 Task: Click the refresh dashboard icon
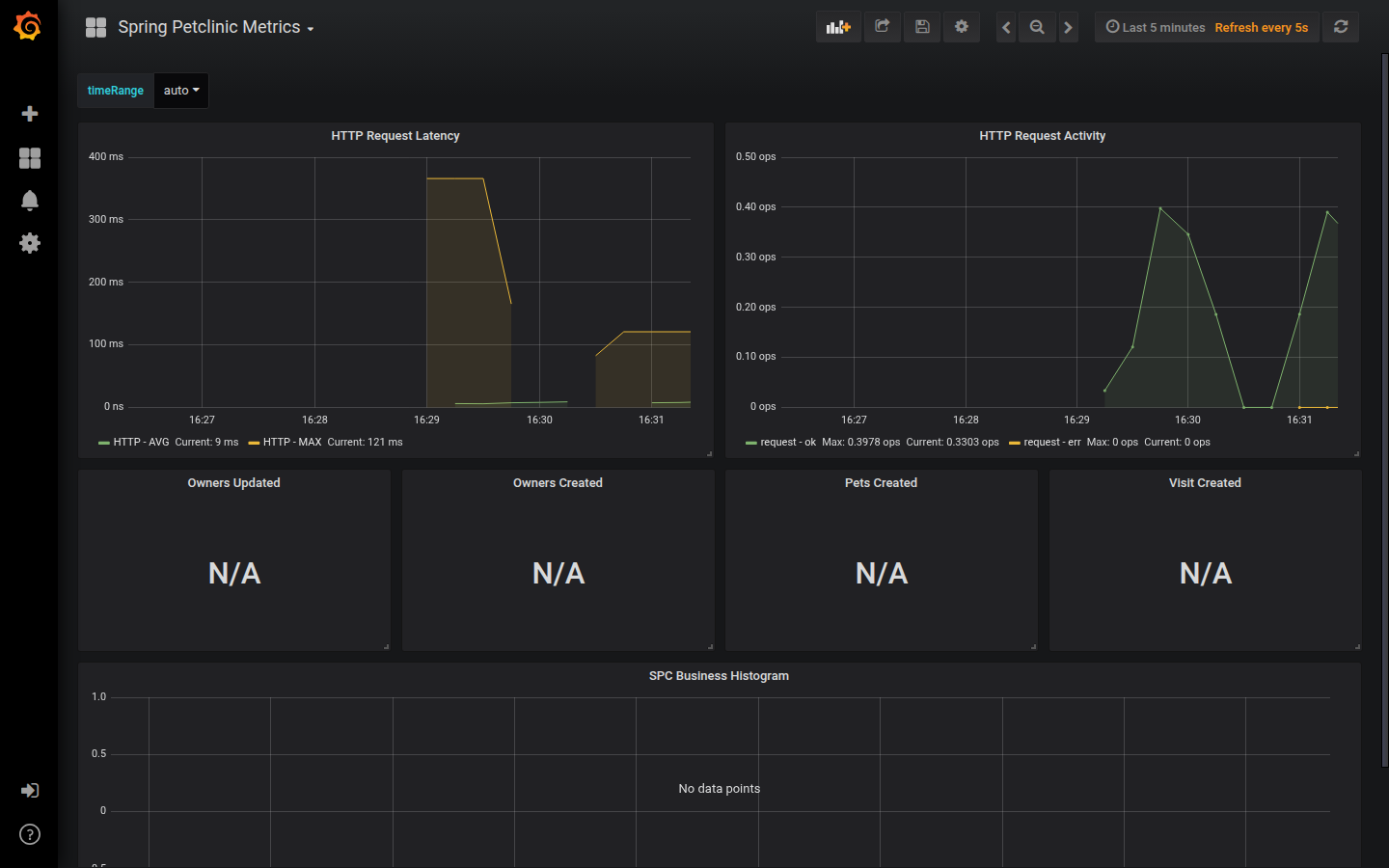[1341, 27]
